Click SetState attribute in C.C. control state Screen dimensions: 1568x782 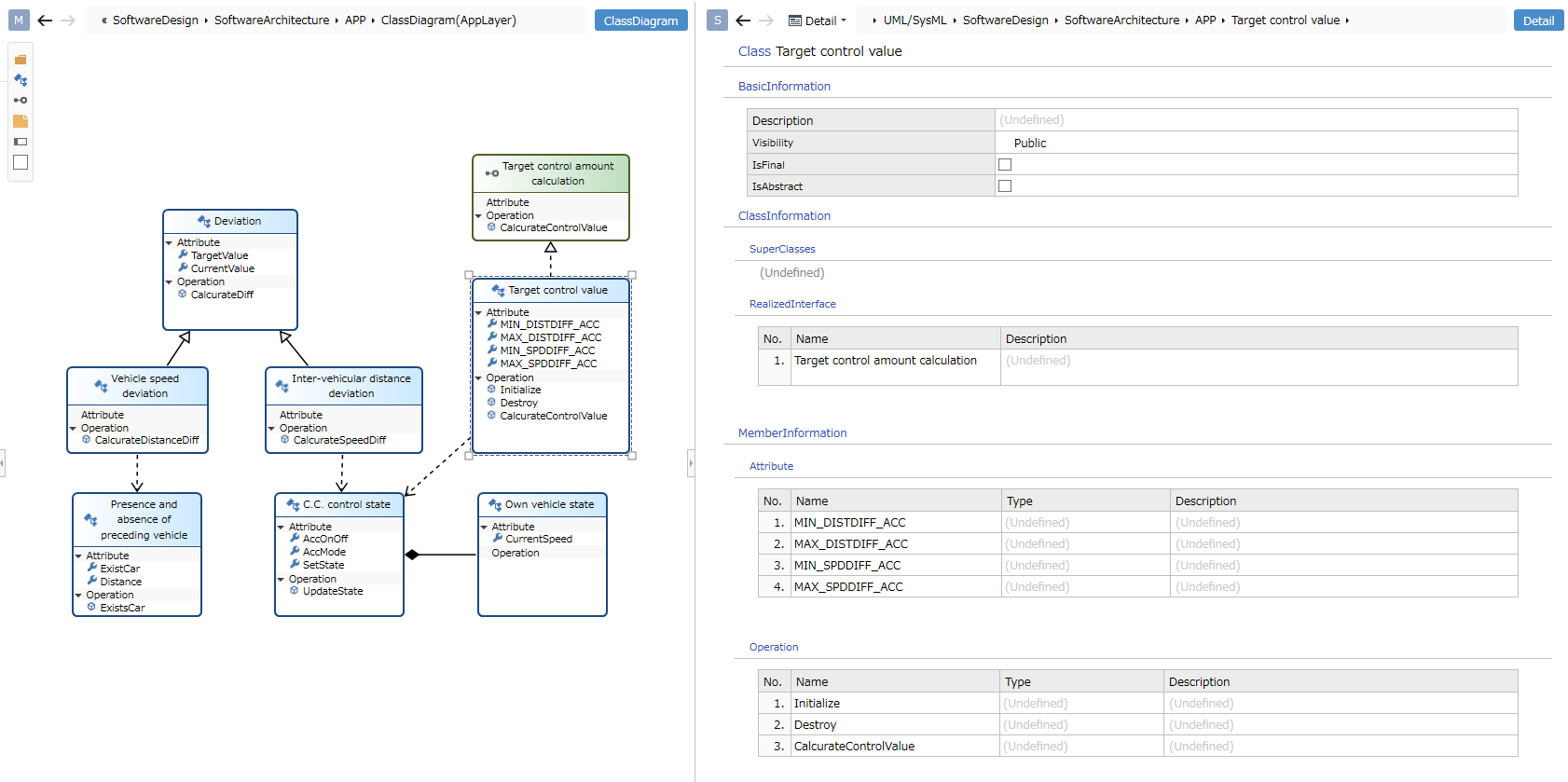pos(323,565)
